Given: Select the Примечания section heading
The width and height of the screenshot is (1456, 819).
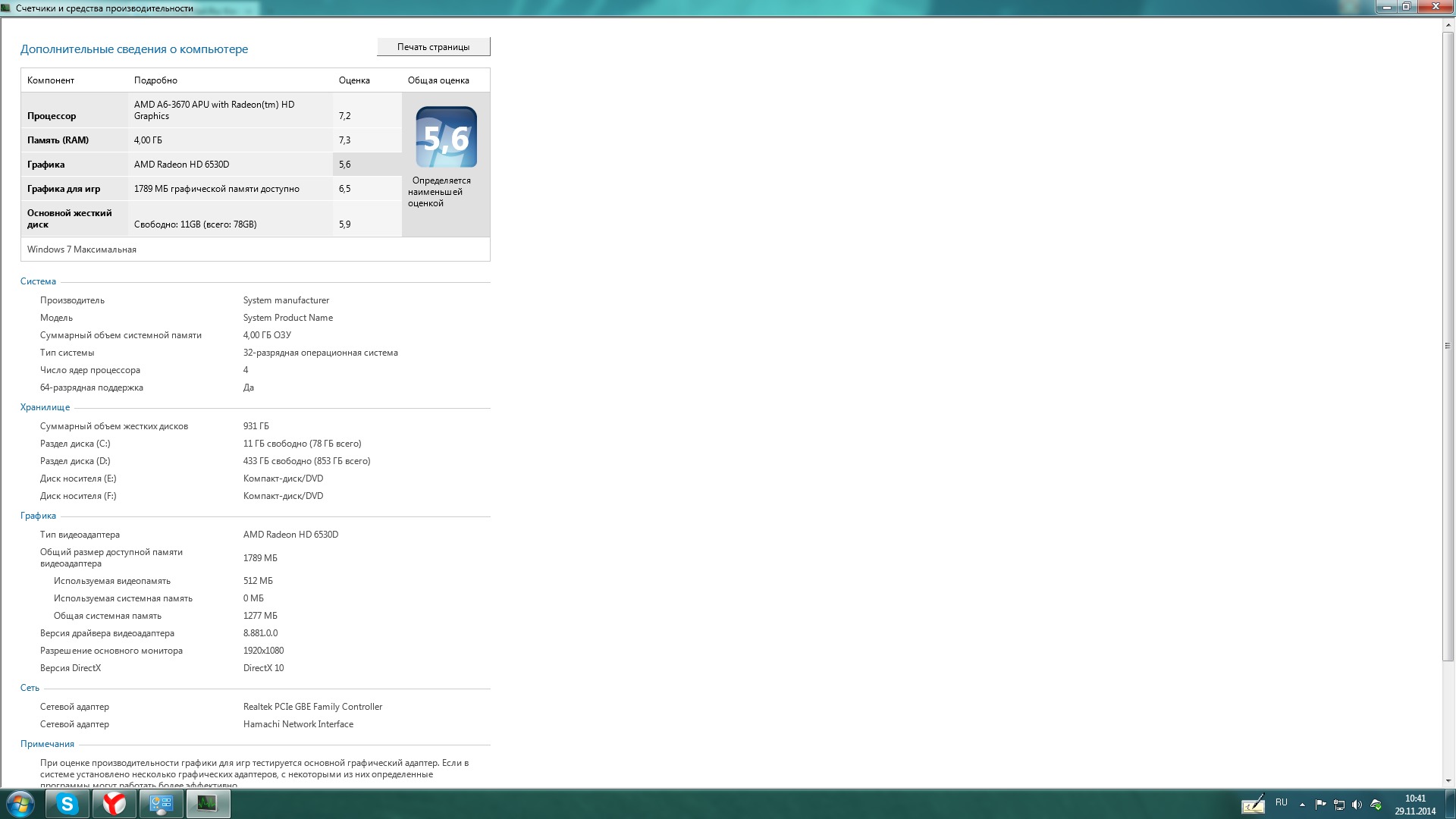Looking at the screenshot, I should click(47, 744).
